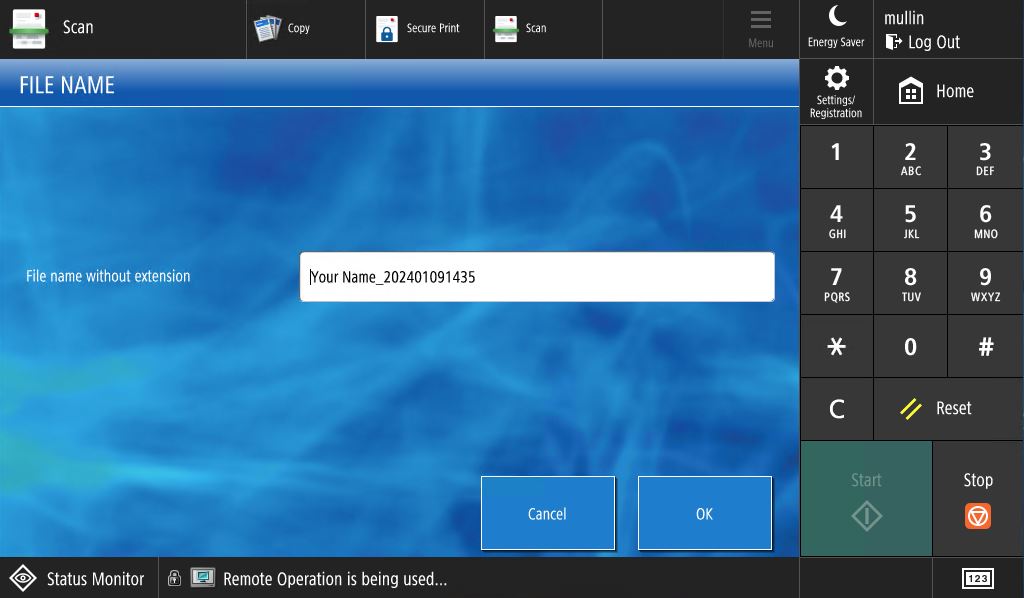Tap the asterisk key
Viewport: 1024px width, 598px height.
point(837,346)
